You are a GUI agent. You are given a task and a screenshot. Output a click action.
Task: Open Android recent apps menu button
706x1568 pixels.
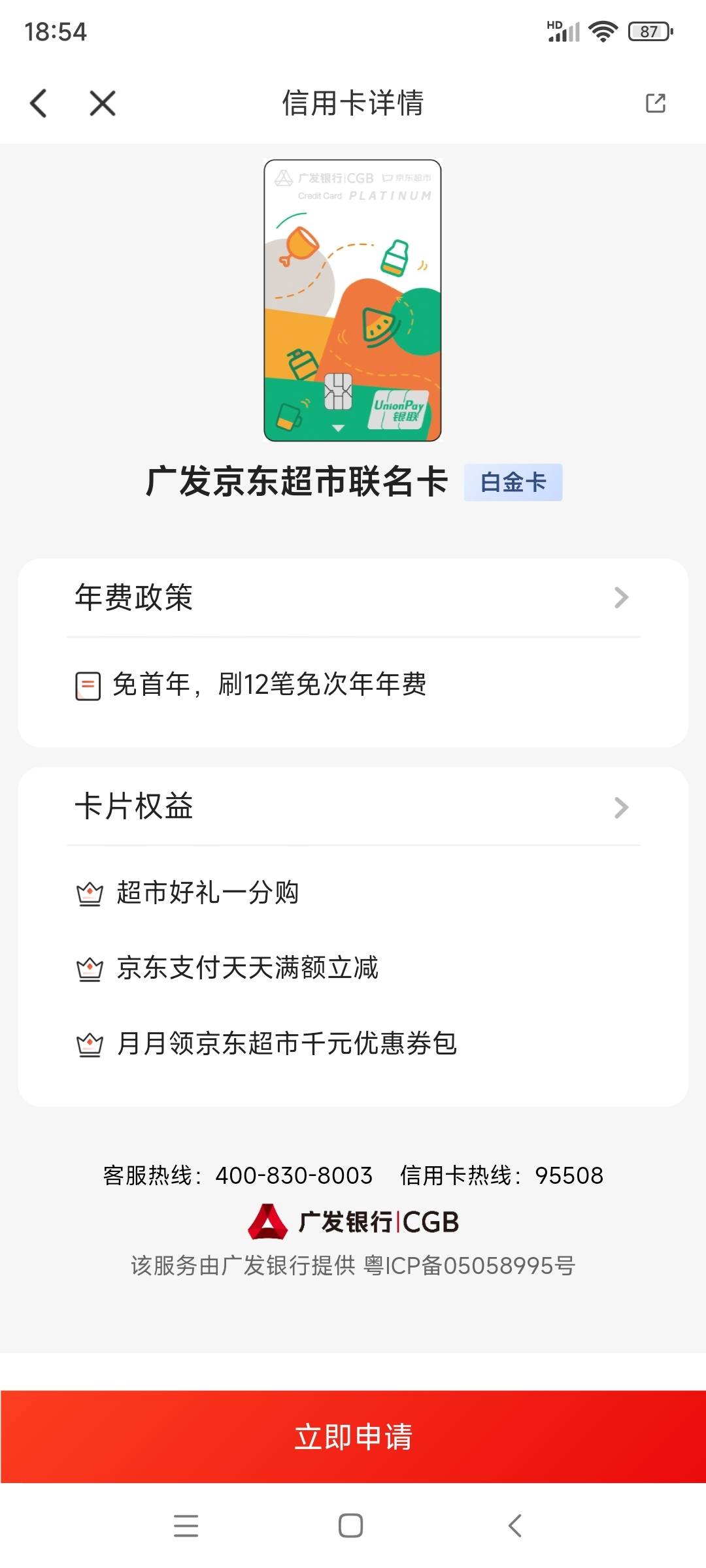186,1526
